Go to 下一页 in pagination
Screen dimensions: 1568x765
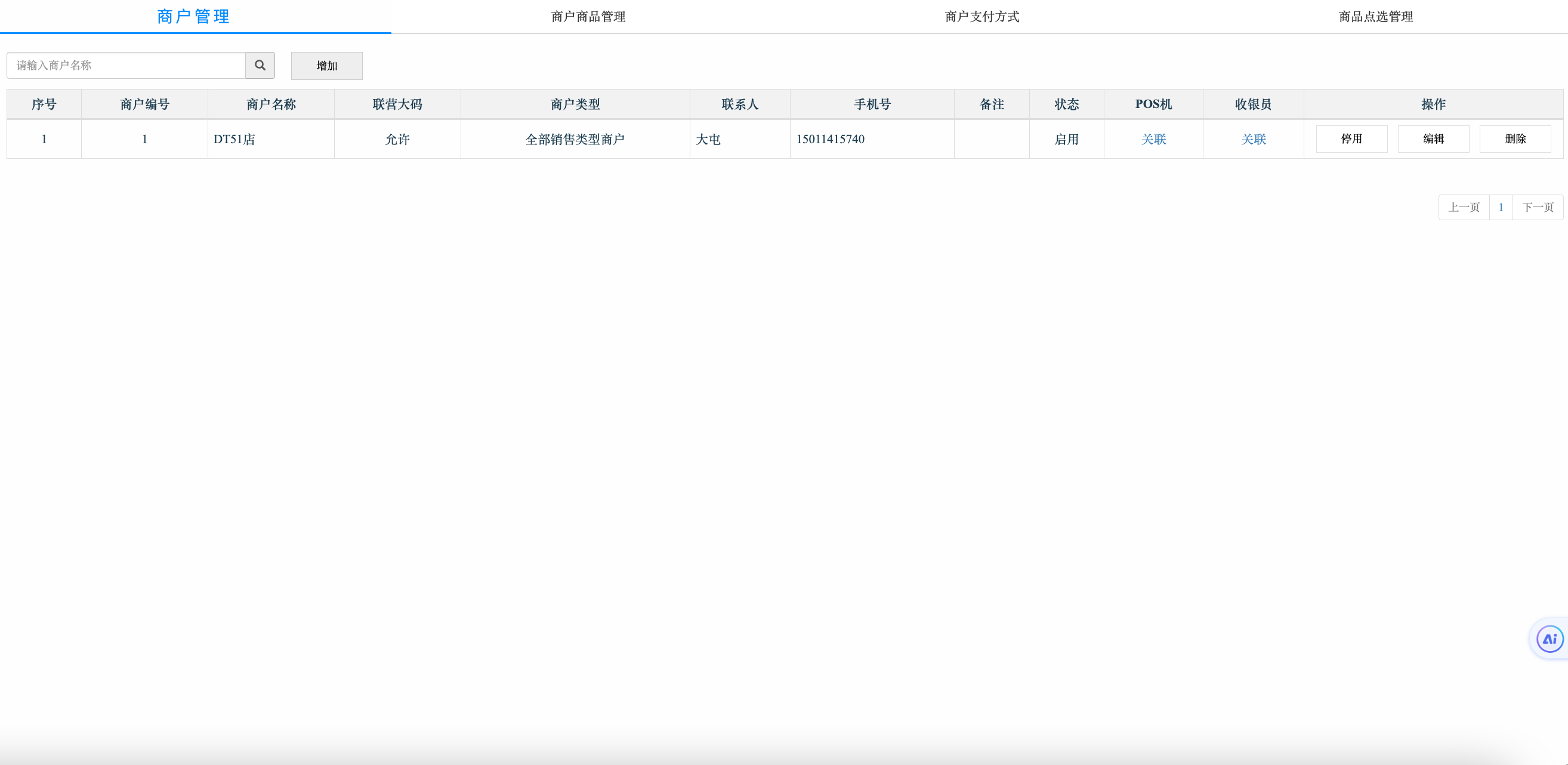tap(1538, 208)
